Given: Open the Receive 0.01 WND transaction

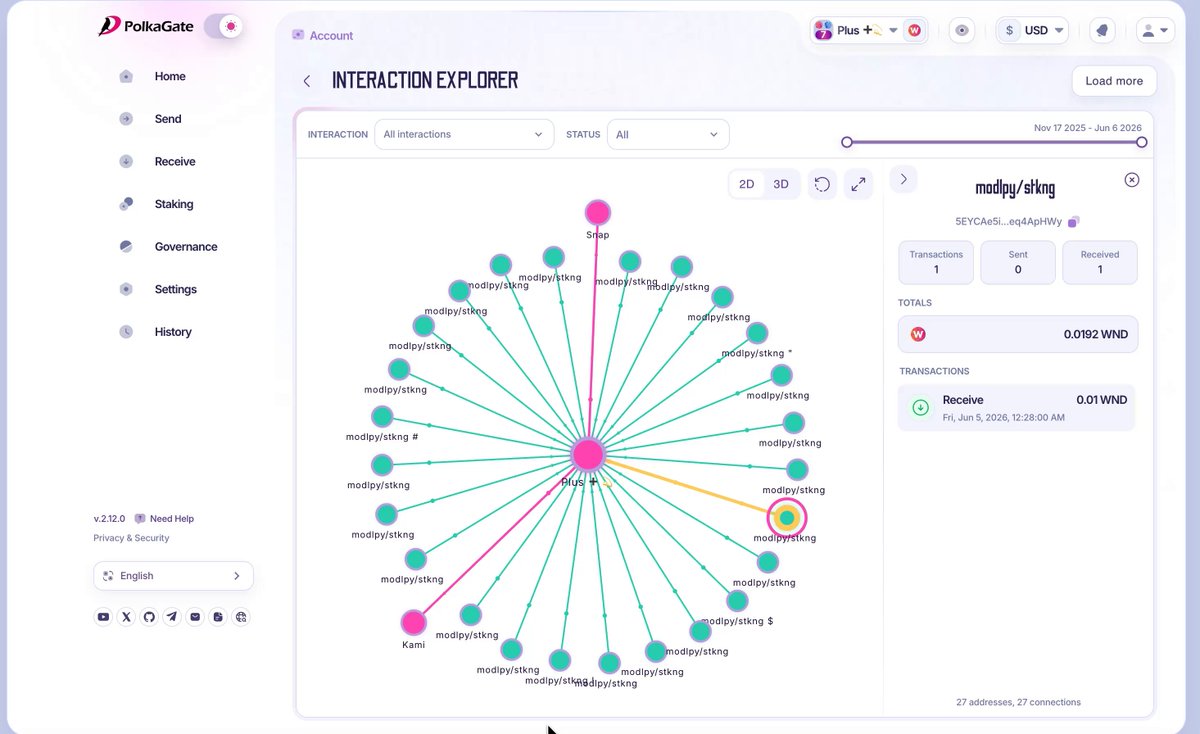Looking at the screenshot, I should pos(1016,408).
